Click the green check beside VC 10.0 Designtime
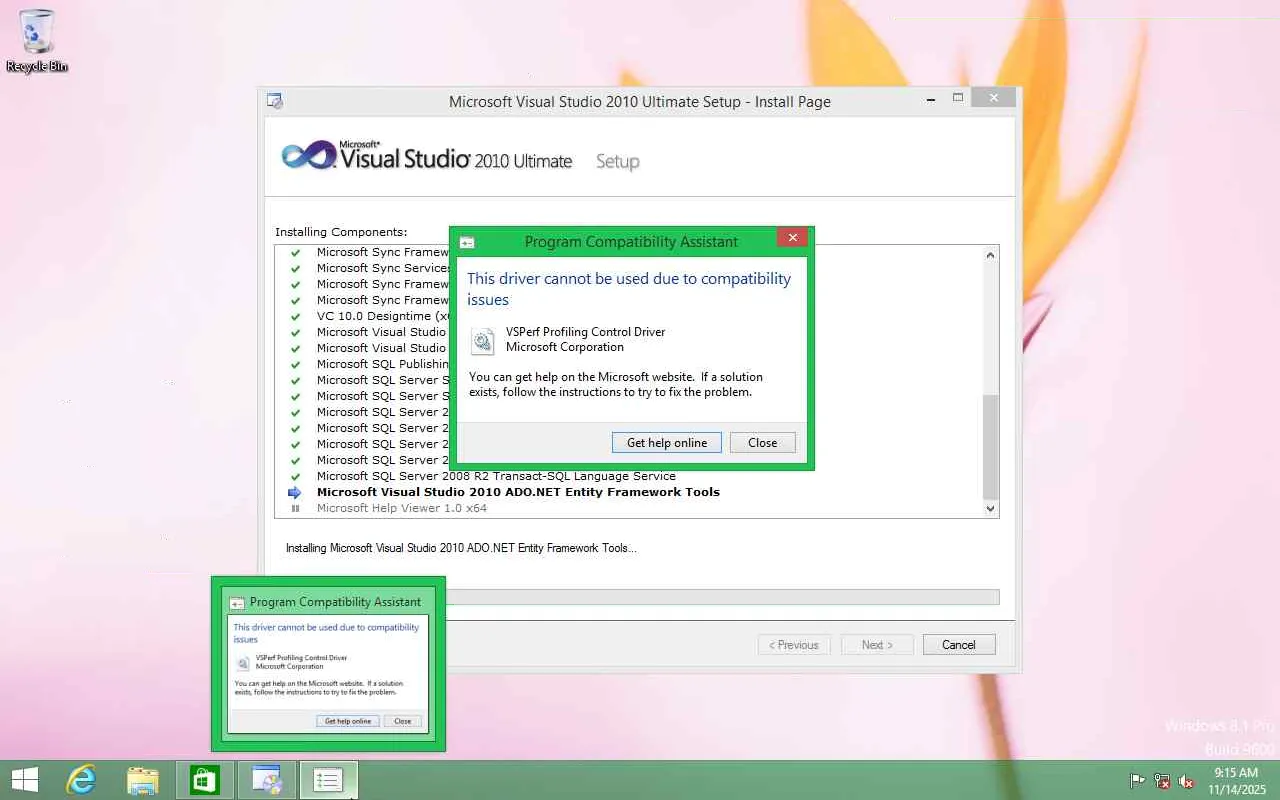The width and height of the screenshot is (1280, 800). 295,316
